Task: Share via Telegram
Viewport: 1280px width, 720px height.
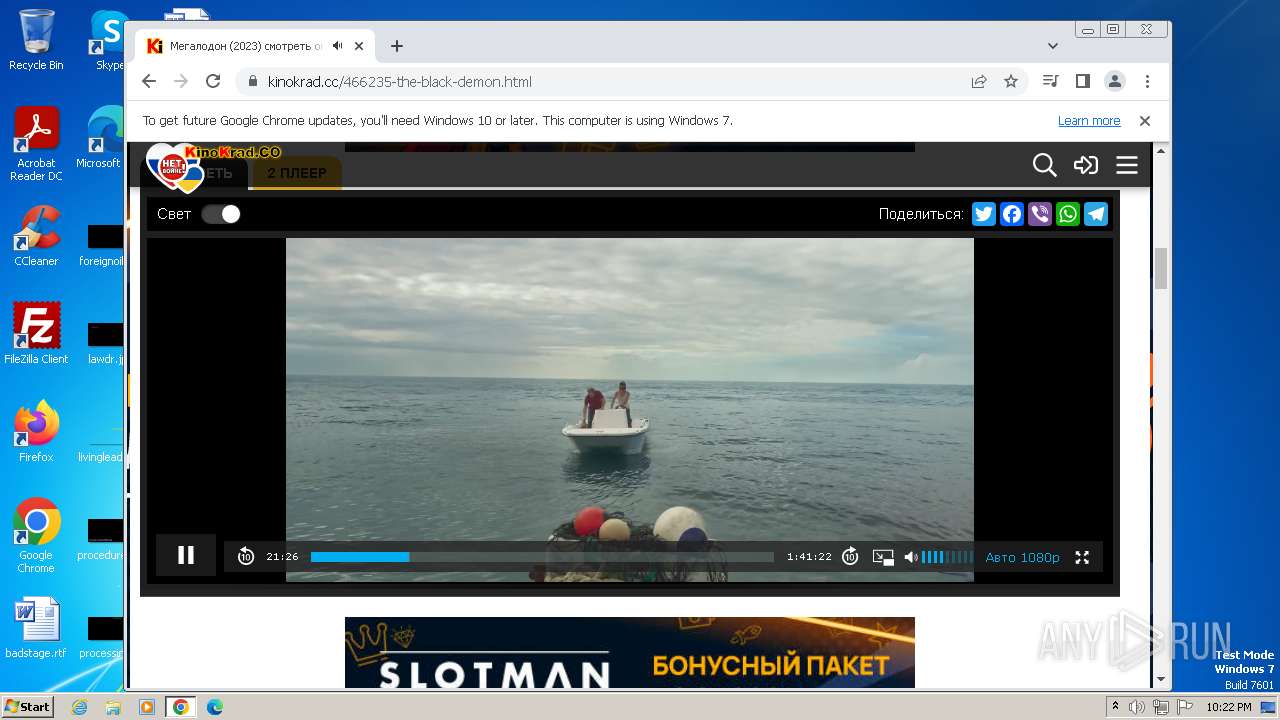Action: point(1096,214)
